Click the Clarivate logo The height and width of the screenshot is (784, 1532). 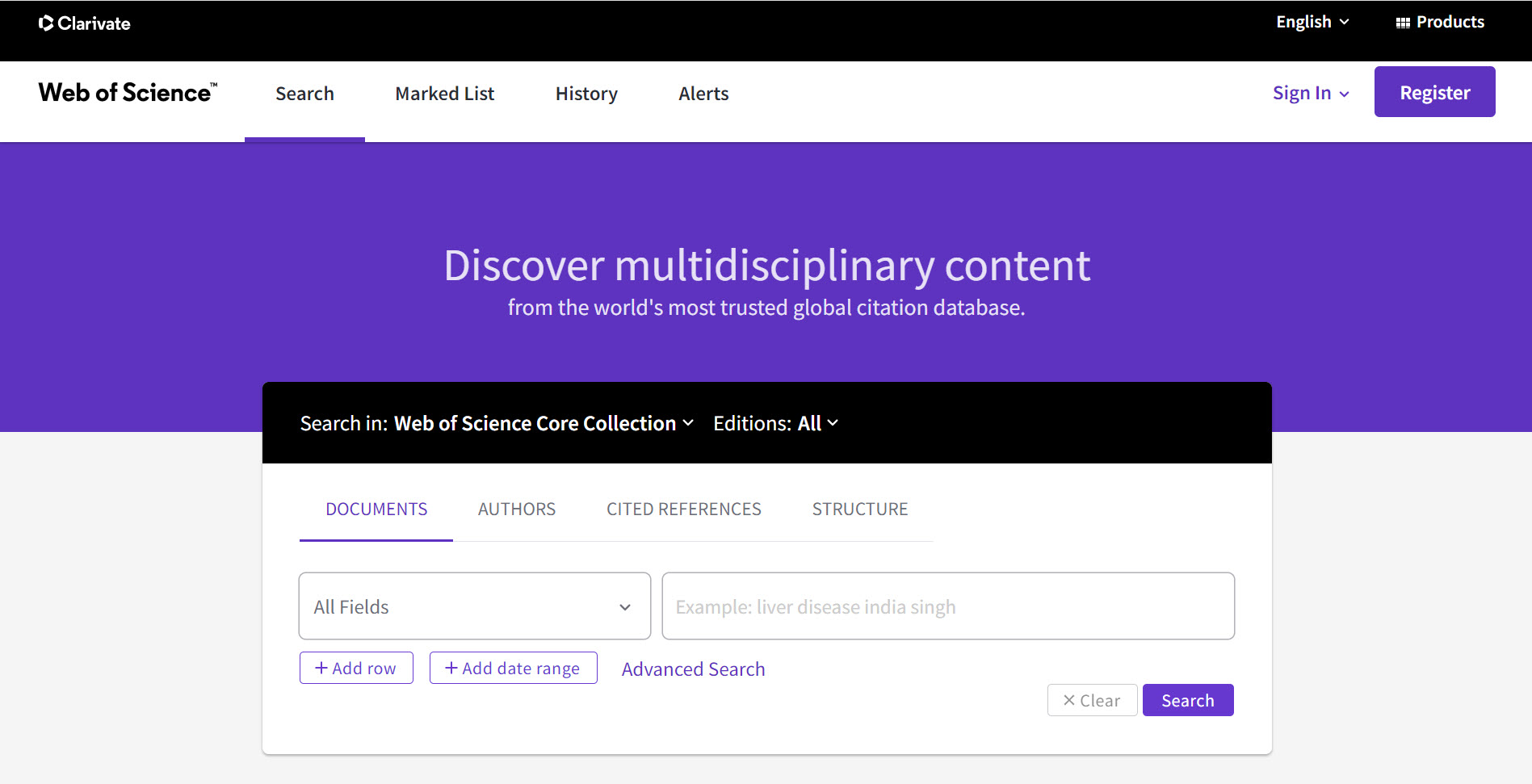click(x=84, y=23)
